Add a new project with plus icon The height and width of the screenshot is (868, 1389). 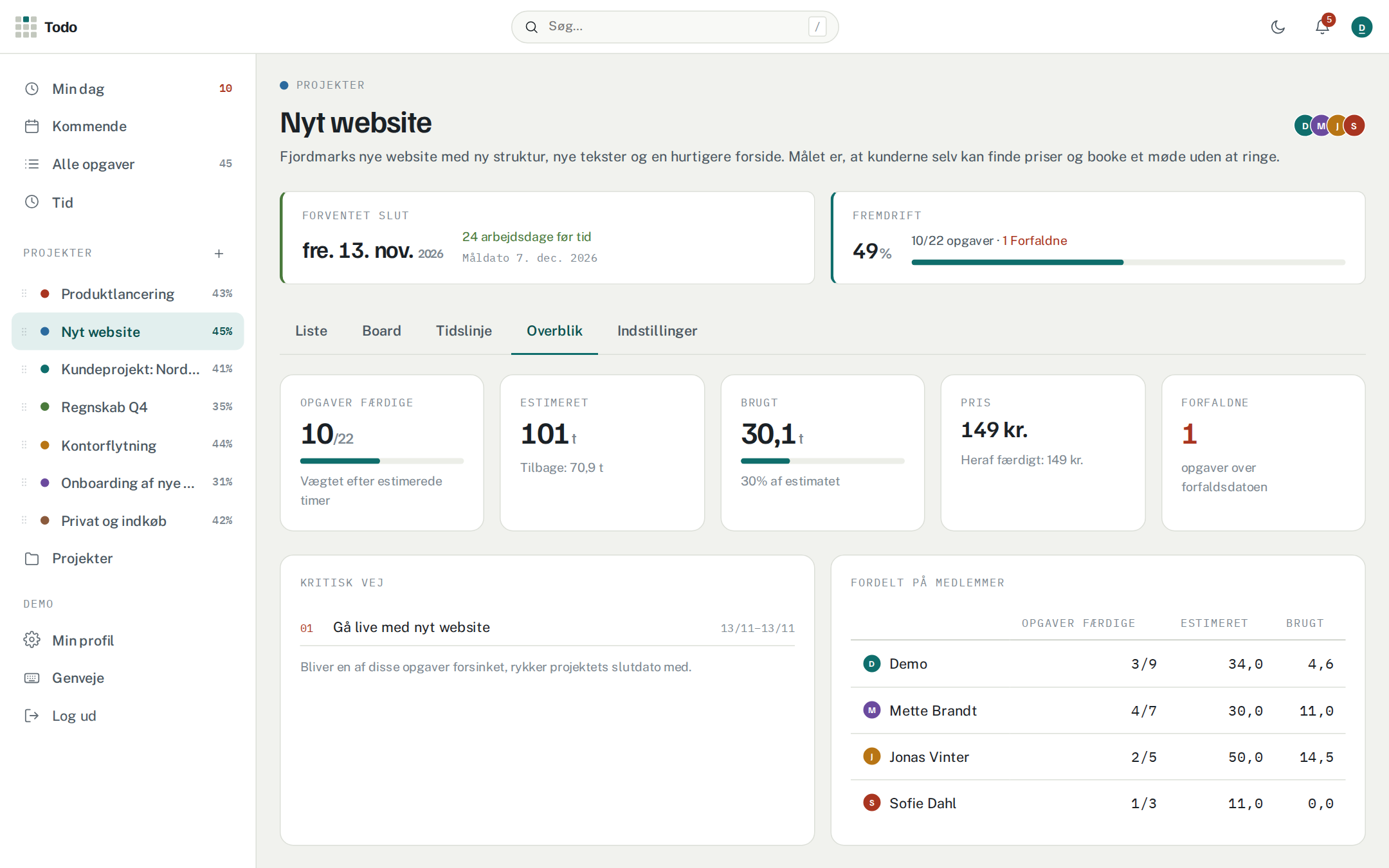coord(219,254)
